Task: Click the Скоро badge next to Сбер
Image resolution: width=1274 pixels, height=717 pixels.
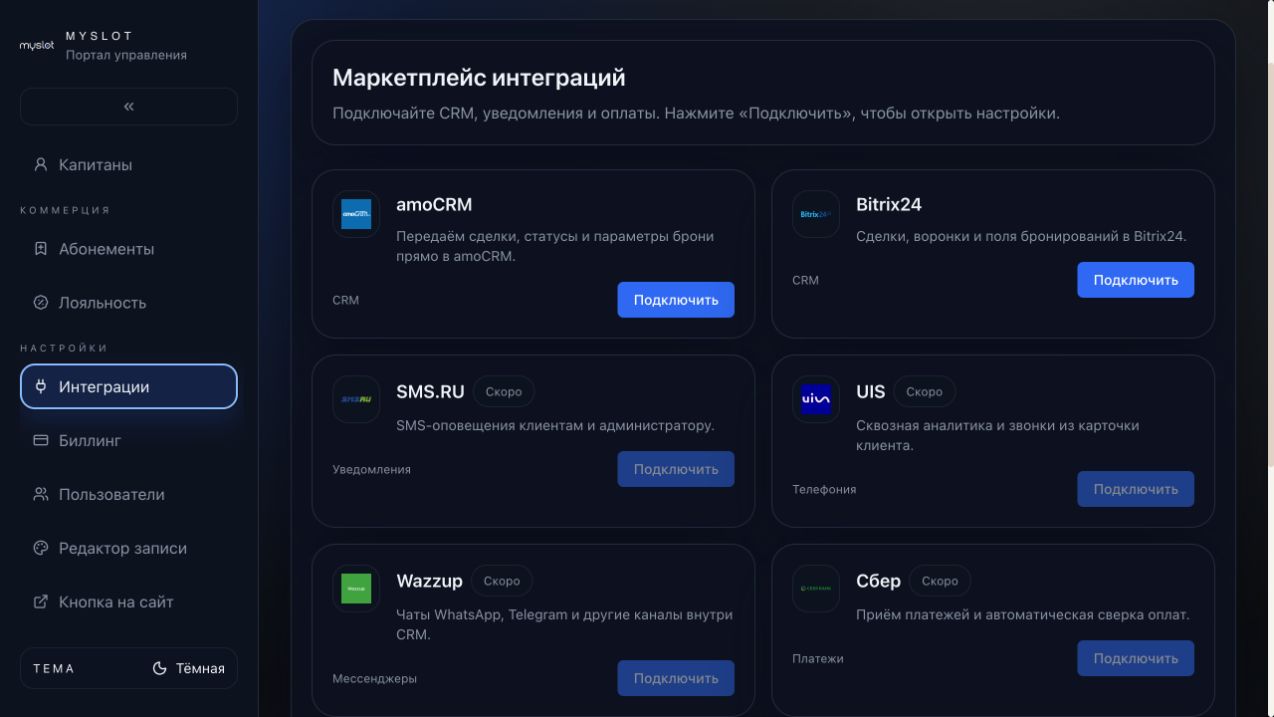Action: coord(940,581)
